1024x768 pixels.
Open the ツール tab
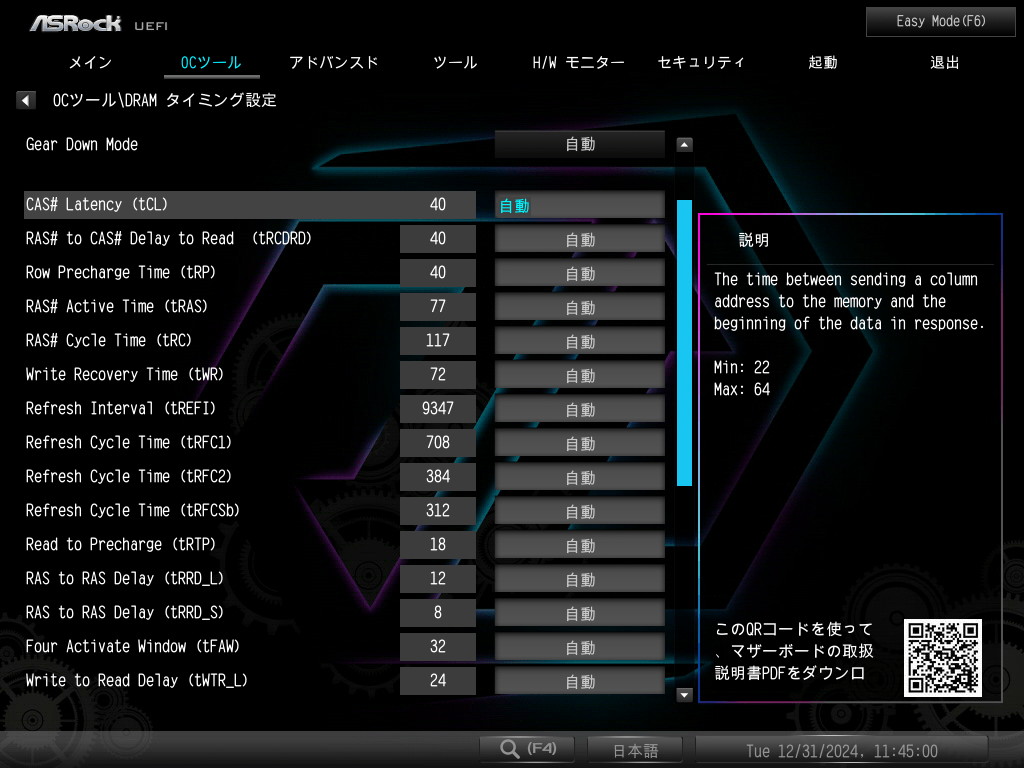pyautogui.click(x=455, y=63)
